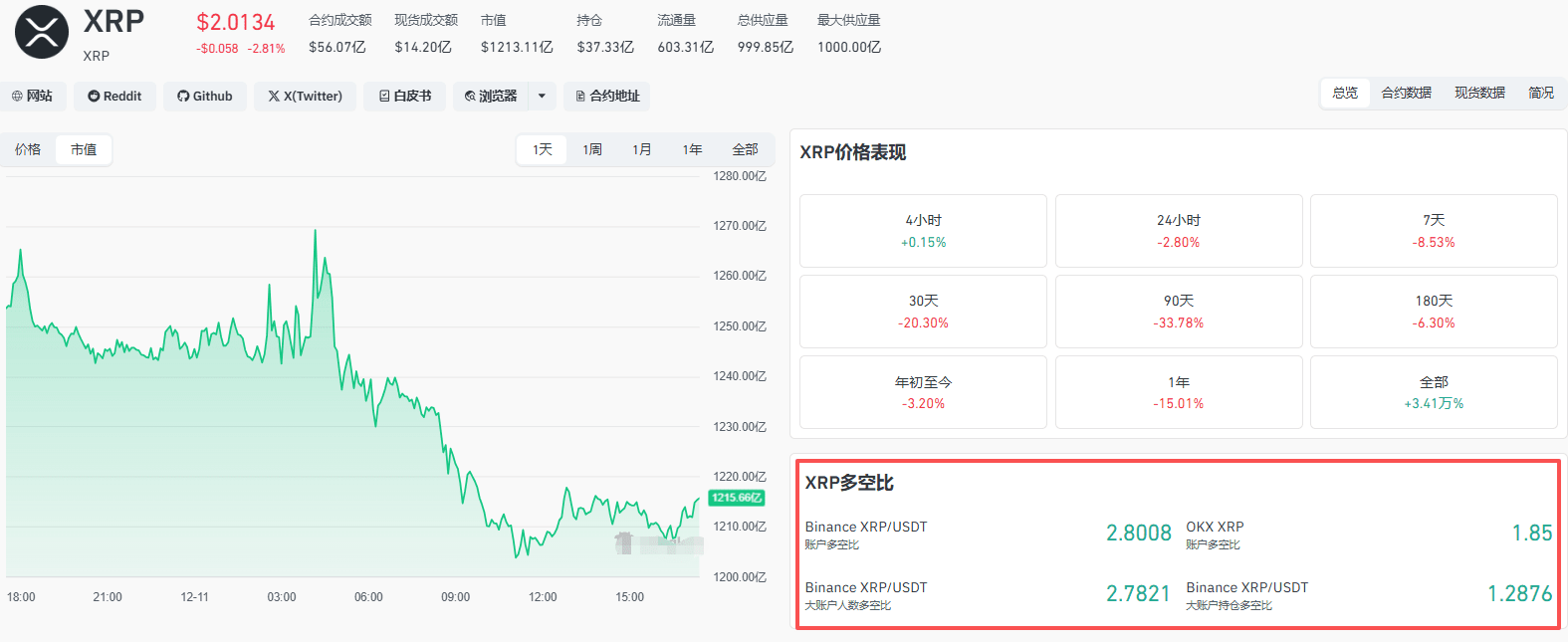Click the 30天 -20.30% performance card
Viewport: 1568px width, 642px height.
(x=923, y=312)
